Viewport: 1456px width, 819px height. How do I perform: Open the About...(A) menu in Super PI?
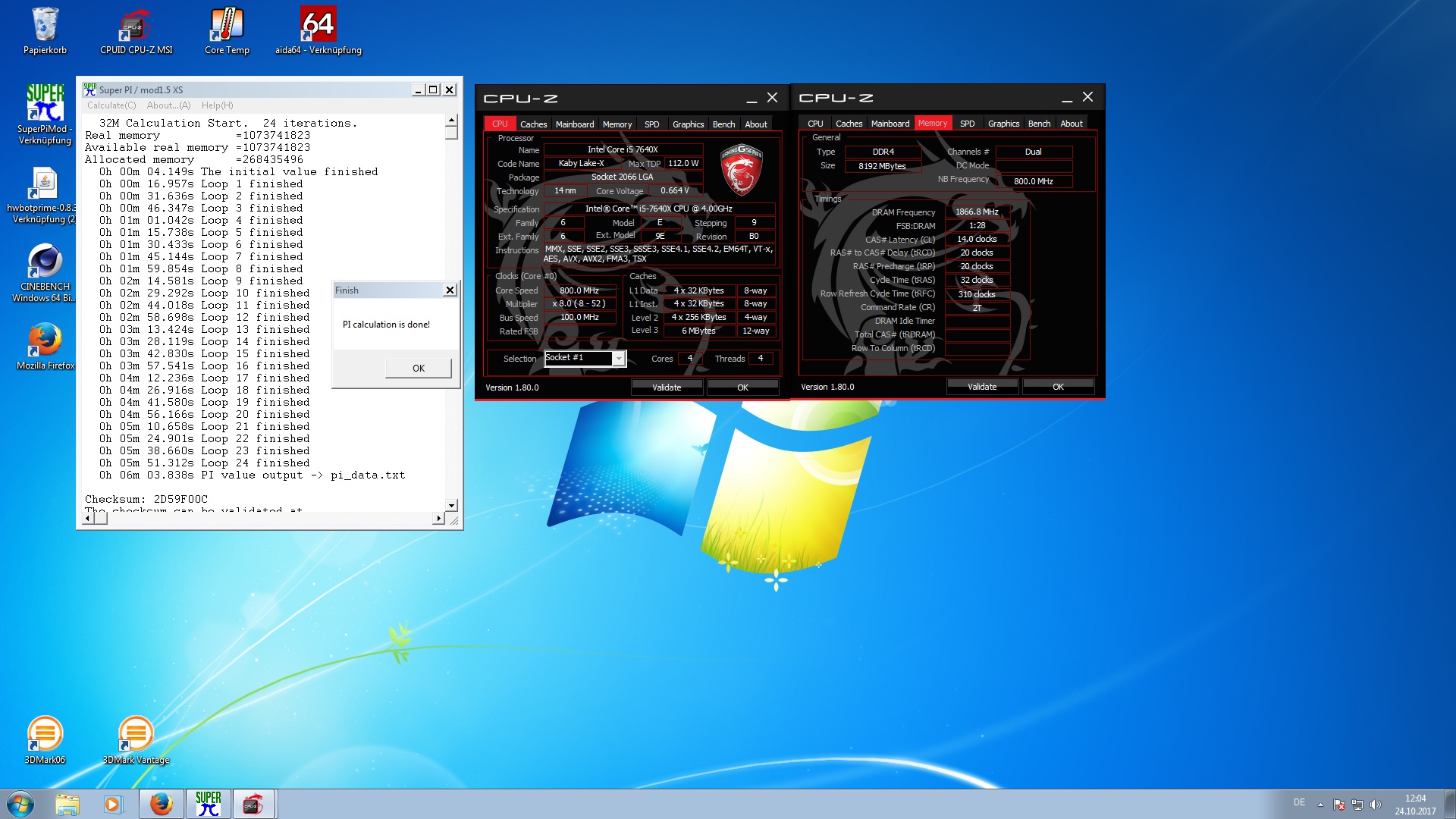point(168,105)
